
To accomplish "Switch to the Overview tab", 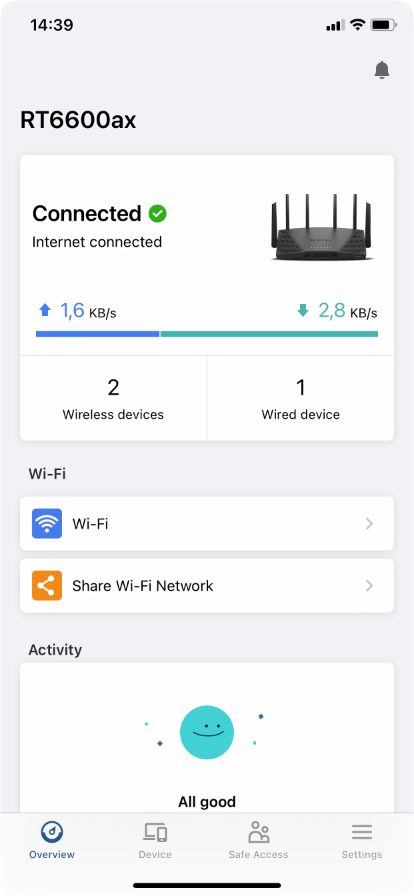I will 52,840.
